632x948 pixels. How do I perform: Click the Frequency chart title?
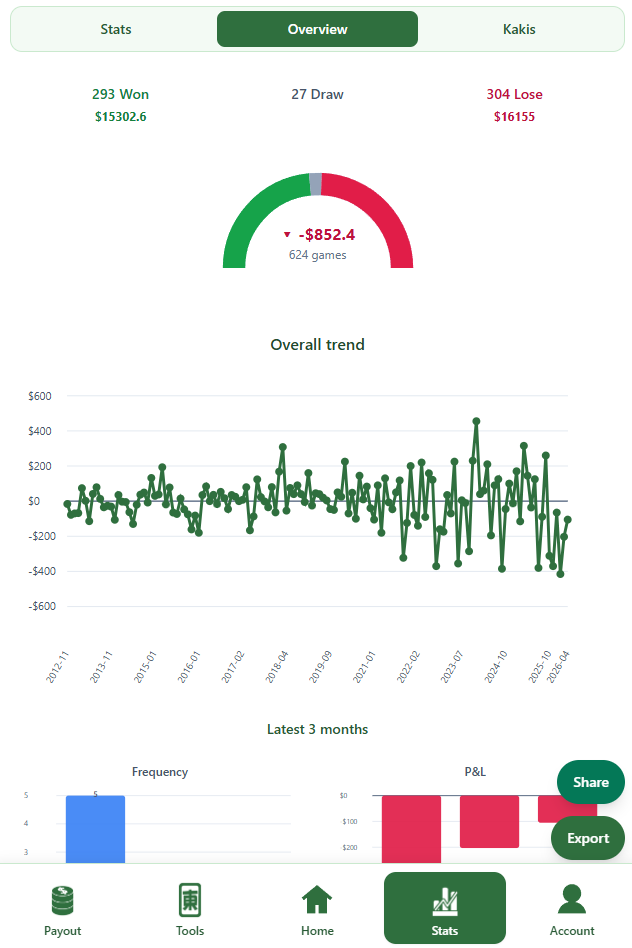(160, 772)
